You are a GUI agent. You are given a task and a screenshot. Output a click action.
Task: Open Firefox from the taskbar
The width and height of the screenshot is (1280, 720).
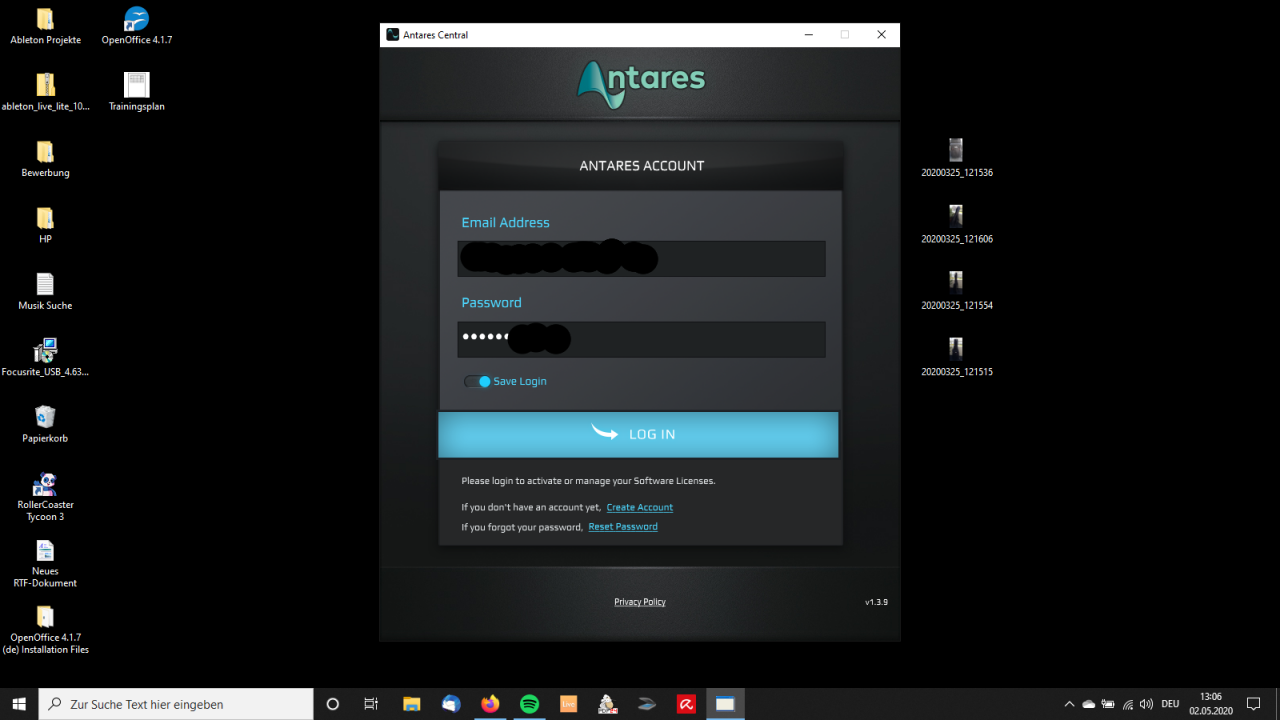click(490, 704)
